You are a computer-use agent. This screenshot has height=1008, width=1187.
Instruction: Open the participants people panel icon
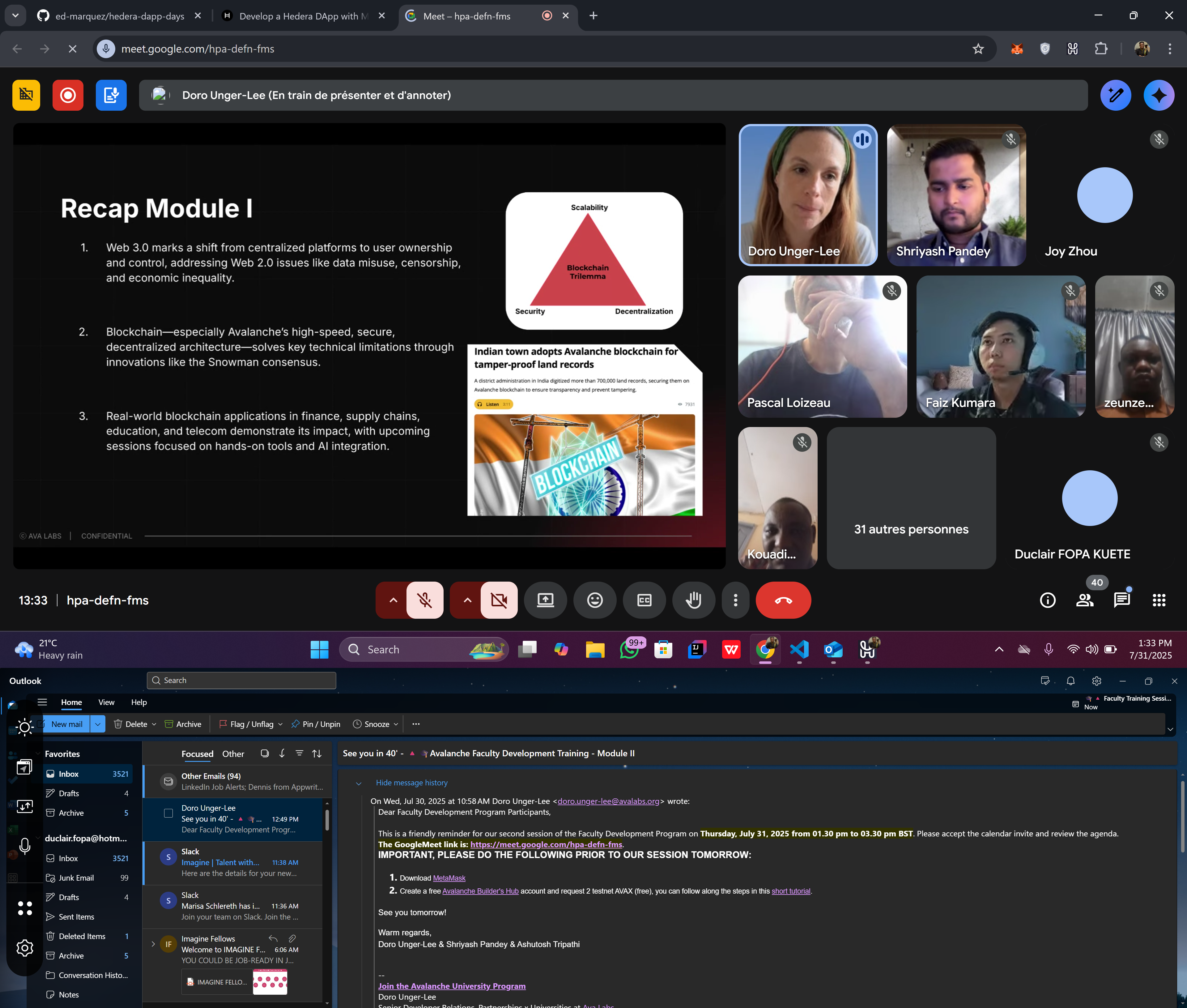1084,600
